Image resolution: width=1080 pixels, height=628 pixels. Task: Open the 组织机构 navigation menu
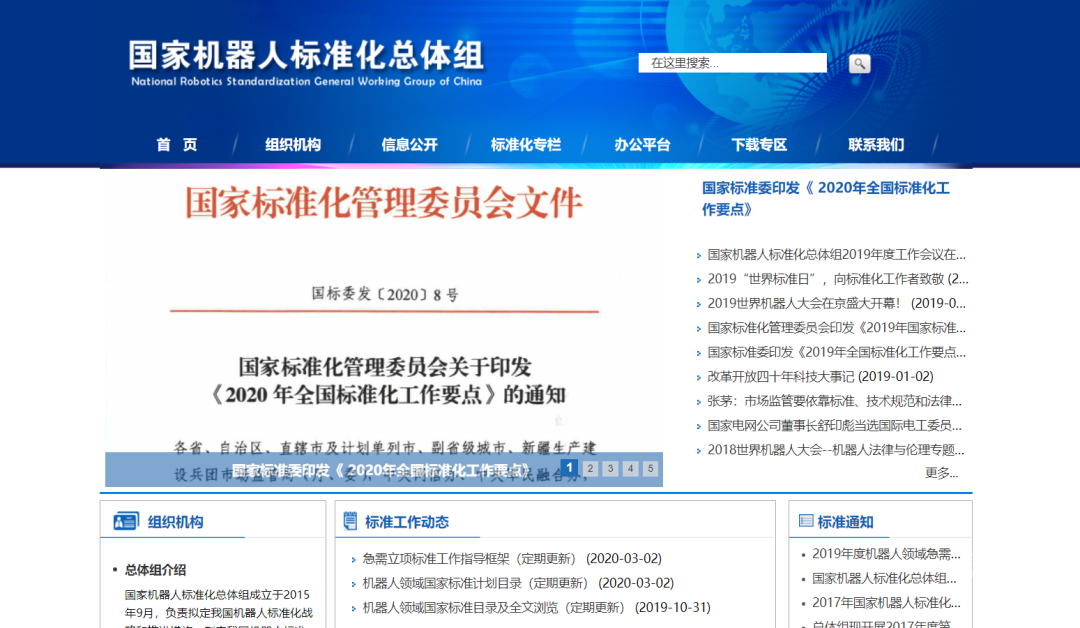pyautogui.click(x=293, y=145)
